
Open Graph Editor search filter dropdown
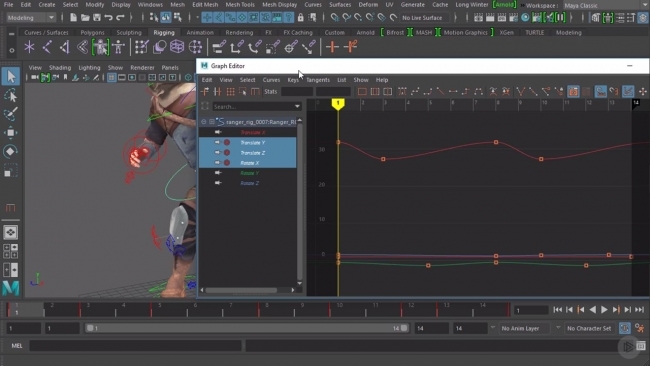297,107
